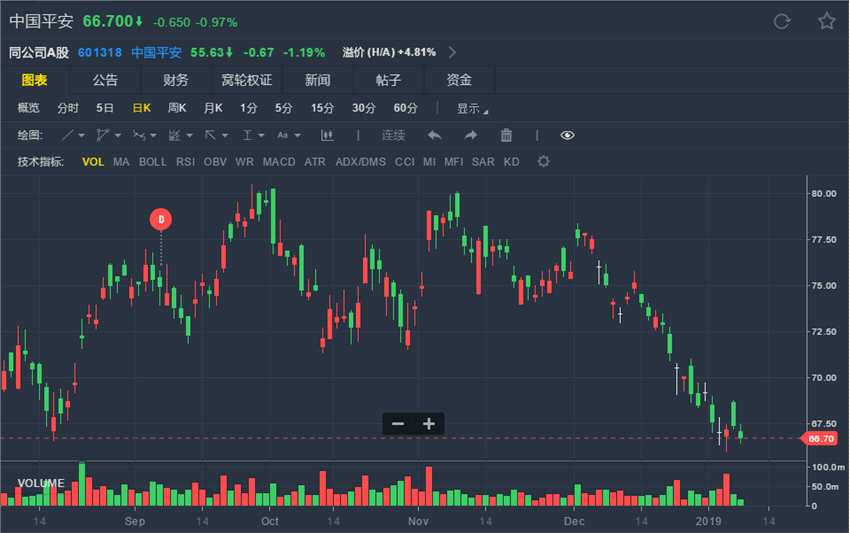Open the 新闻 news tab
The width and height of the screenshot is (850, 533).
[x=318, y=80]
